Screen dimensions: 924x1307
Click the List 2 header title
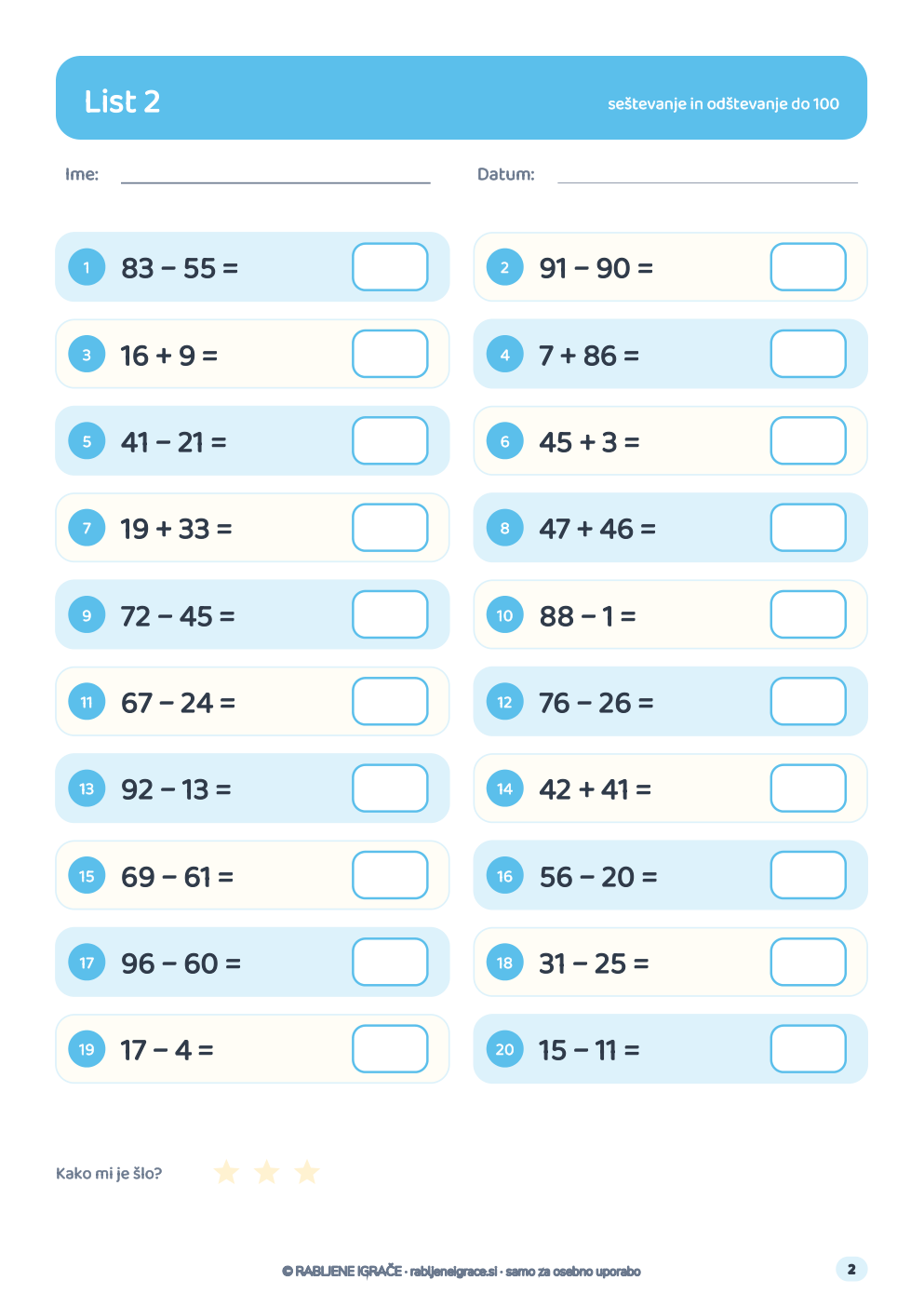[122, 101]
